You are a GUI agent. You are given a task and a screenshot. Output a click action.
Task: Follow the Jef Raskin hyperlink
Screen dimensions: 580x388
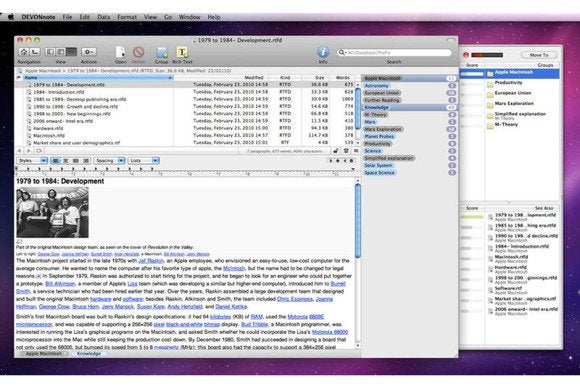(151, 261)
